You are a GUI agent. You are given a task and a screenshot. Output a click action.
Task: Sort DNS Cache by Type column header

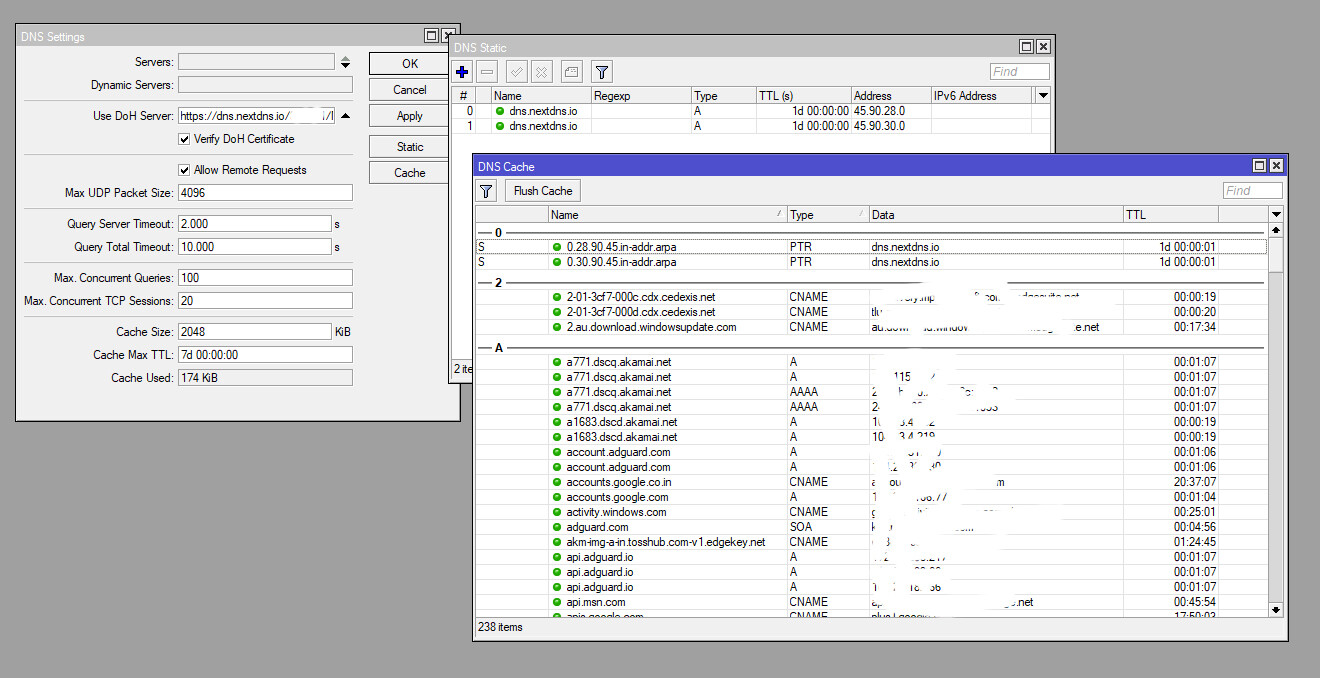(x=828, y=215)
